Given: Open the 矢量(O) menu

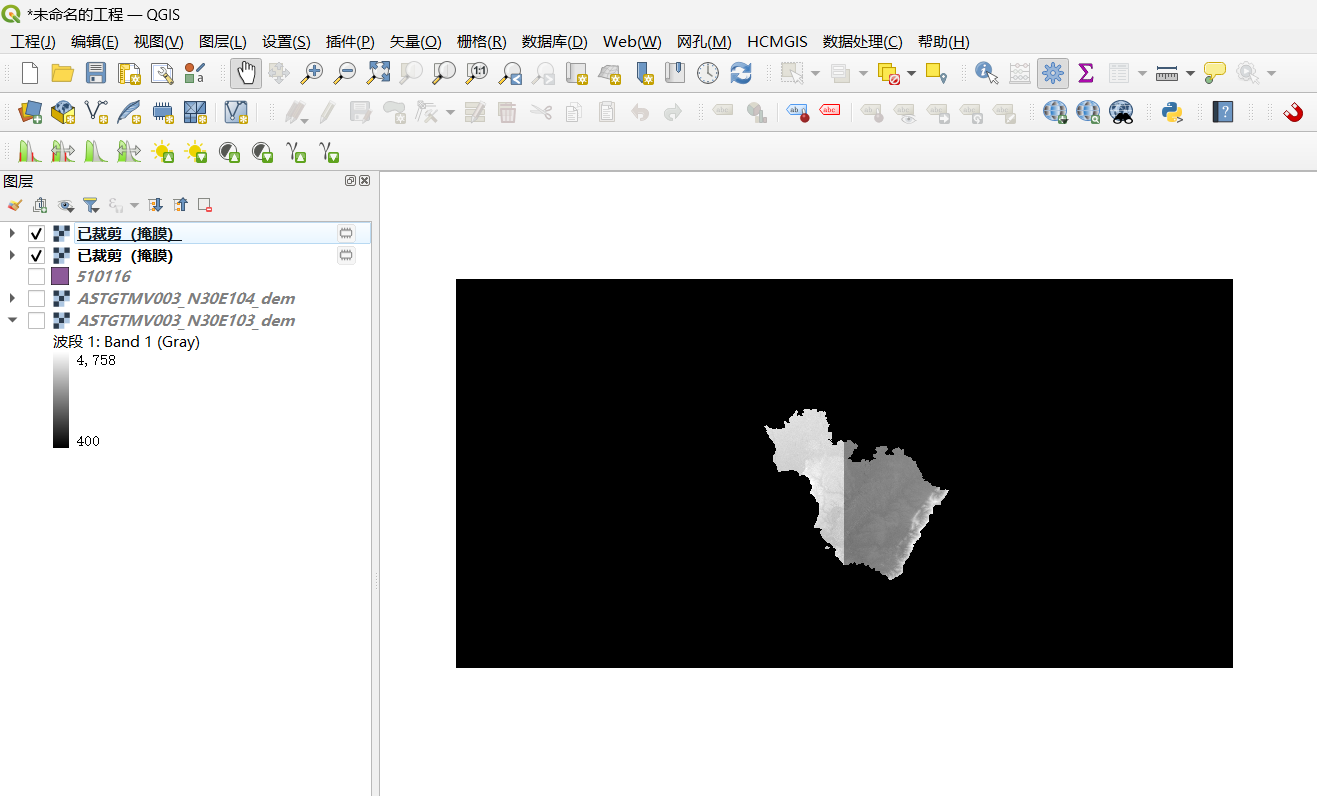Looking at the screenshot, I should pyautogui.click(x=416, y=42).
